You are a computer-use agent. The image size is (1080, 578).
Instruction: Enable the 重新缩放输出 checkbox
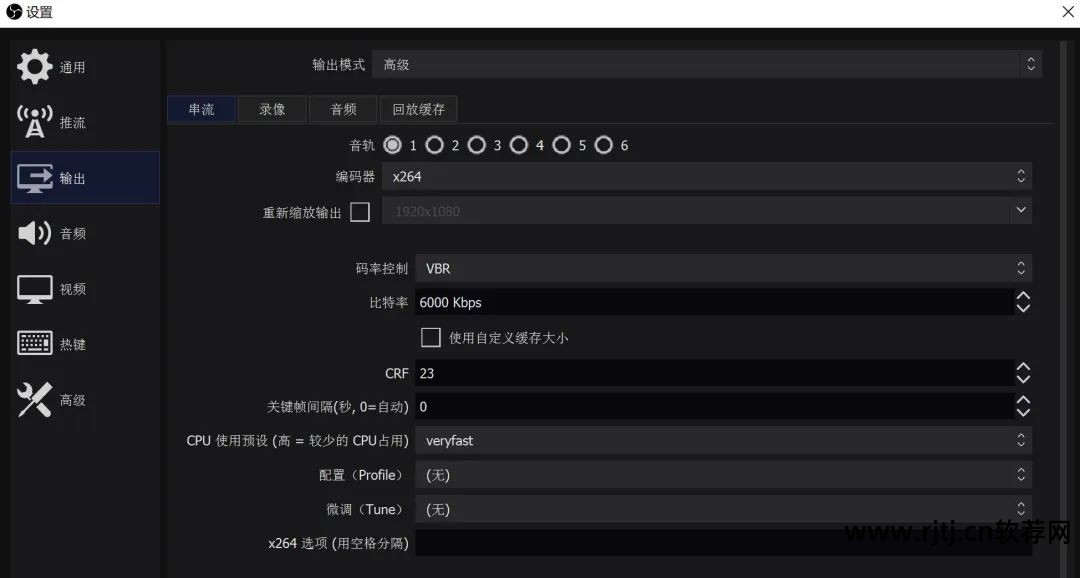tap(360, 211)
